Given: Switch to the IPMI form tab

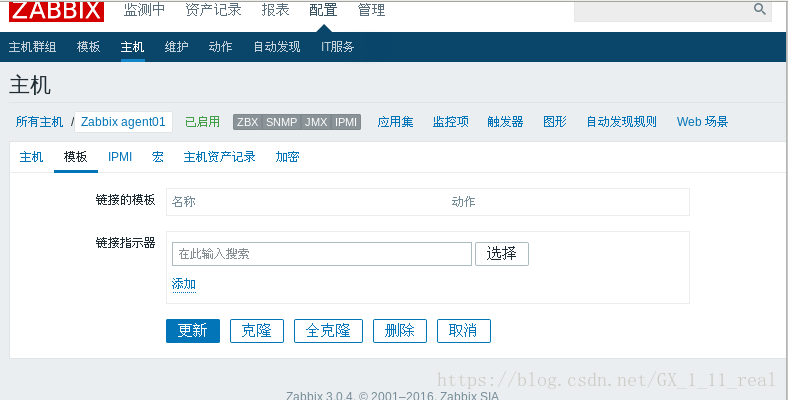Looking at the screenshot, I should pos(120,157).
